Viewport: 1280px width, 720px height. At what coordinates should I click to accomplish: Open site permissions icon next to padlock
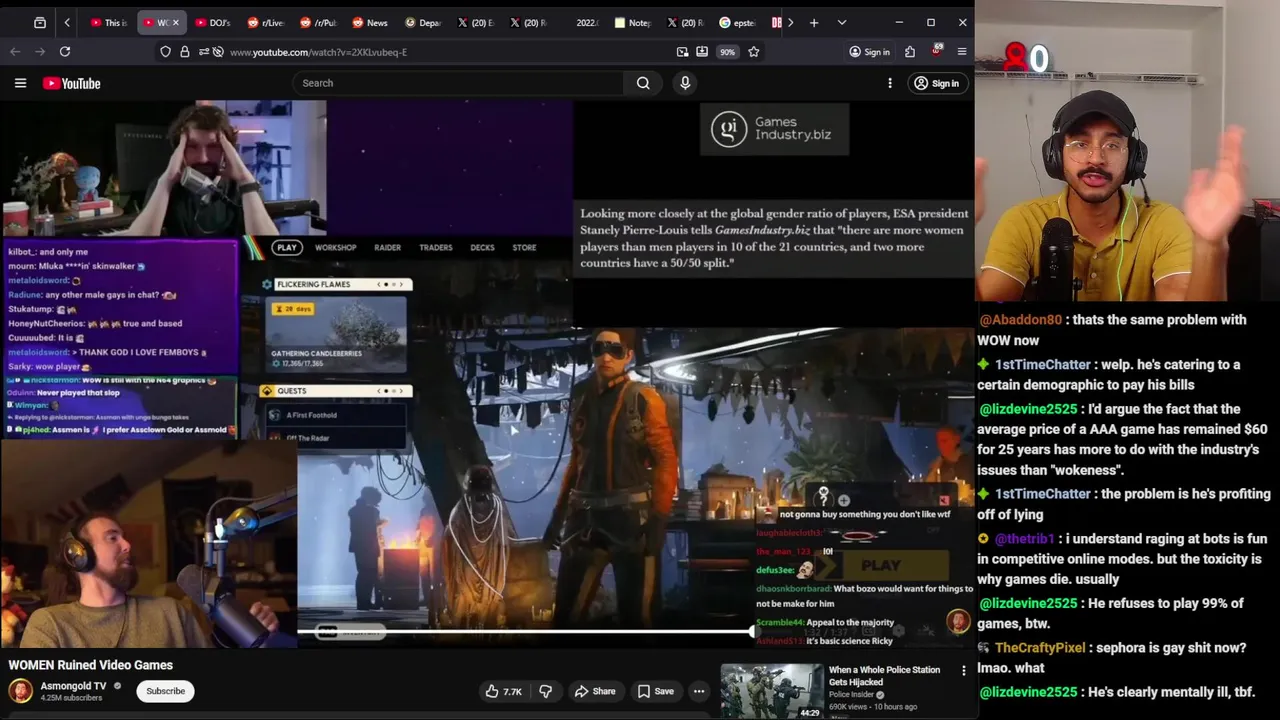coord(203,52)
